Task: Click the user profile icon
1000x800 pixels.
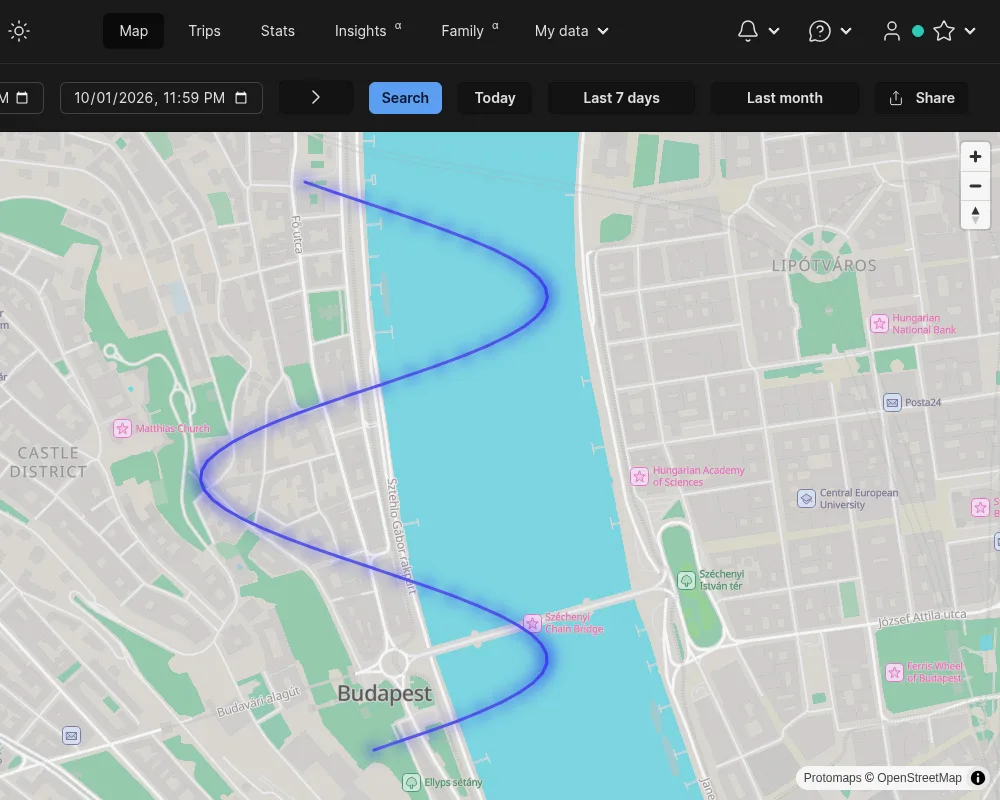Action: click(x=892, y=31)
